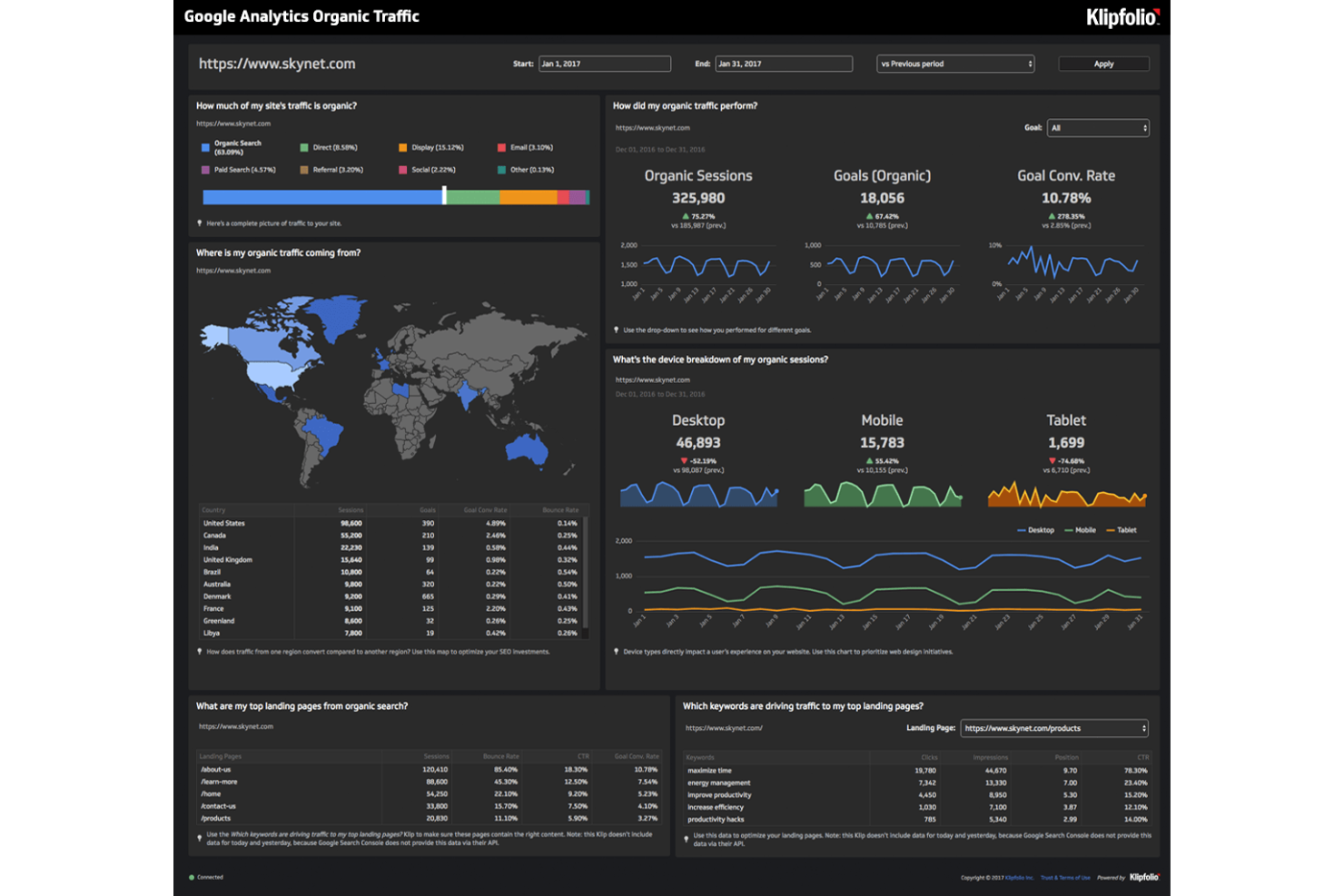Click the Direct green legend swatch
The image size is (1344, 896).
pyautogui.click(x=304, y=147)
